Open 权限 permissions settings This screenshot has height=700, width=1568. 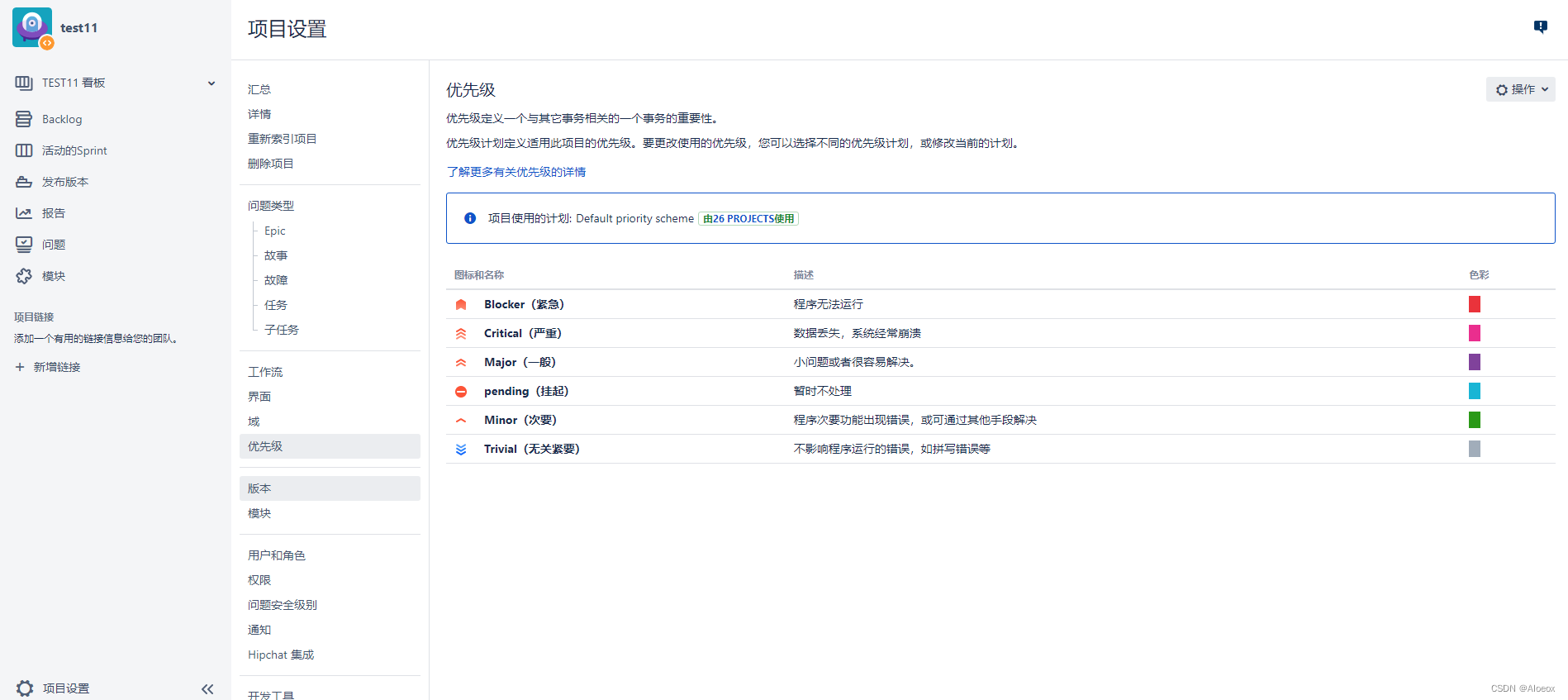point(259,580)
